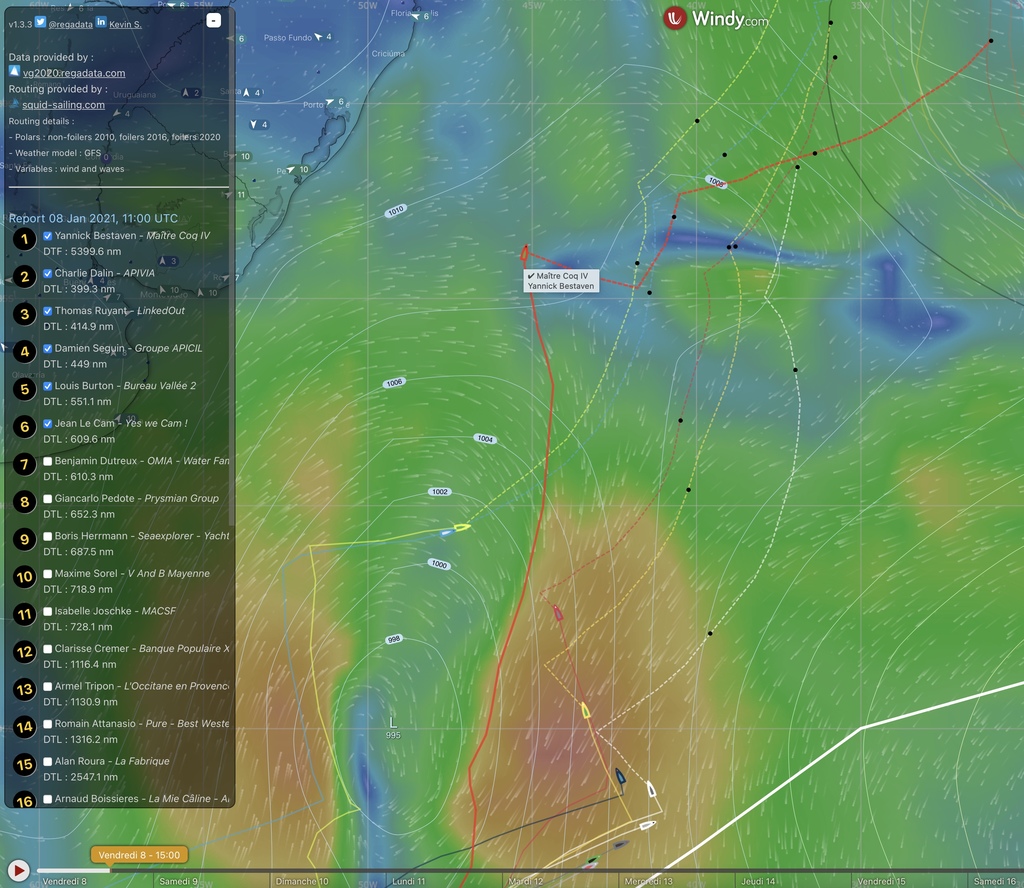
Task: Check Boris Herrmann - Seaexplorer
Action: tap(48, 536)
